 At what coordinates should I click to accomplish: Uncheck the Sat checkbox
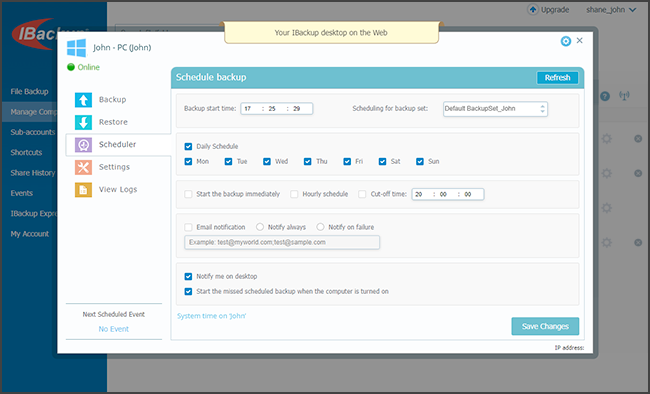click(x=383, y=161)
